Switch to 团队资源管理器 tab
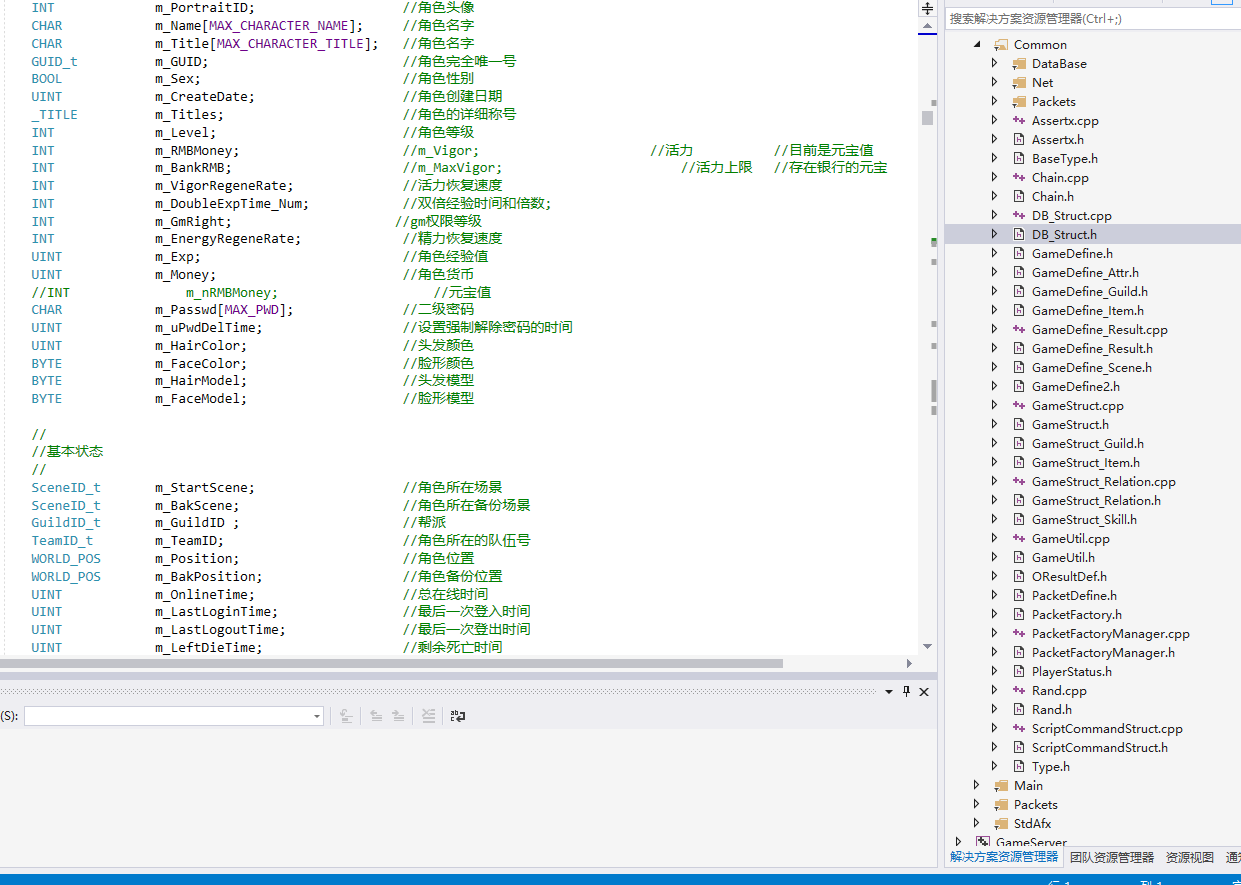This screenshot has height=885, width=1241. coord(1111,857)
